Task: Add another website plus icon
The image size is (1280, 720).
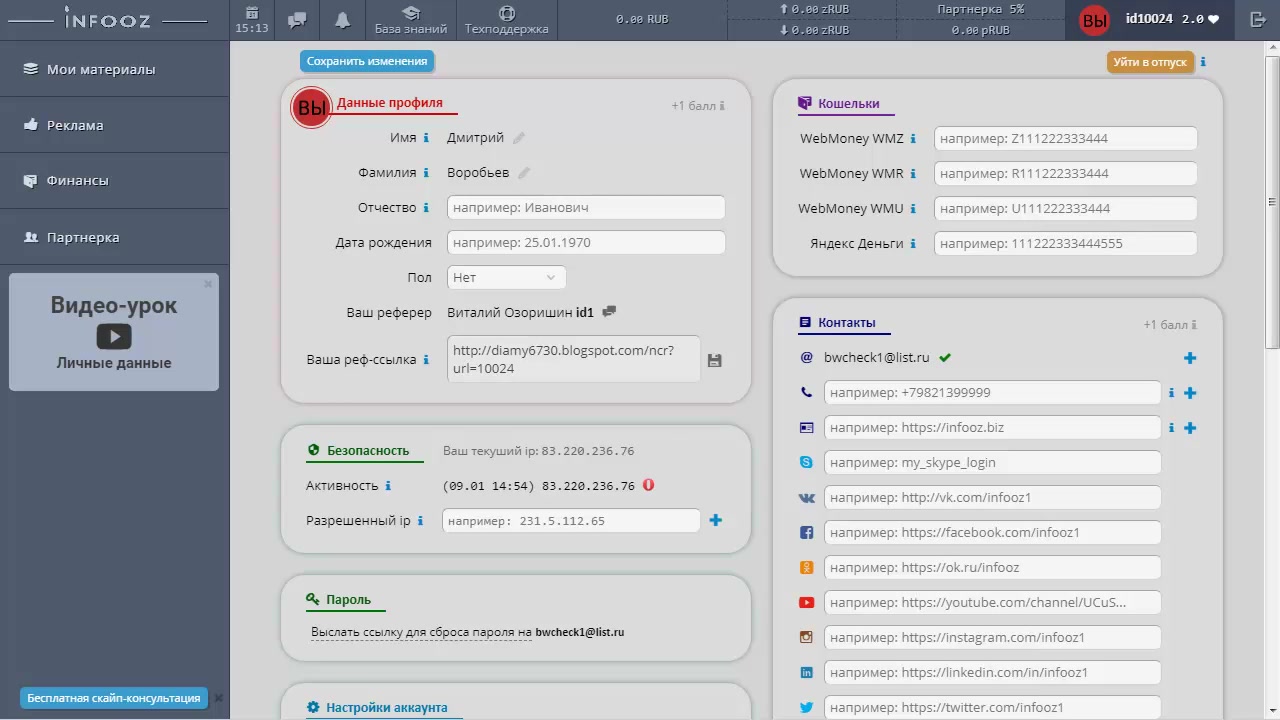Action: click(1190, 428)
